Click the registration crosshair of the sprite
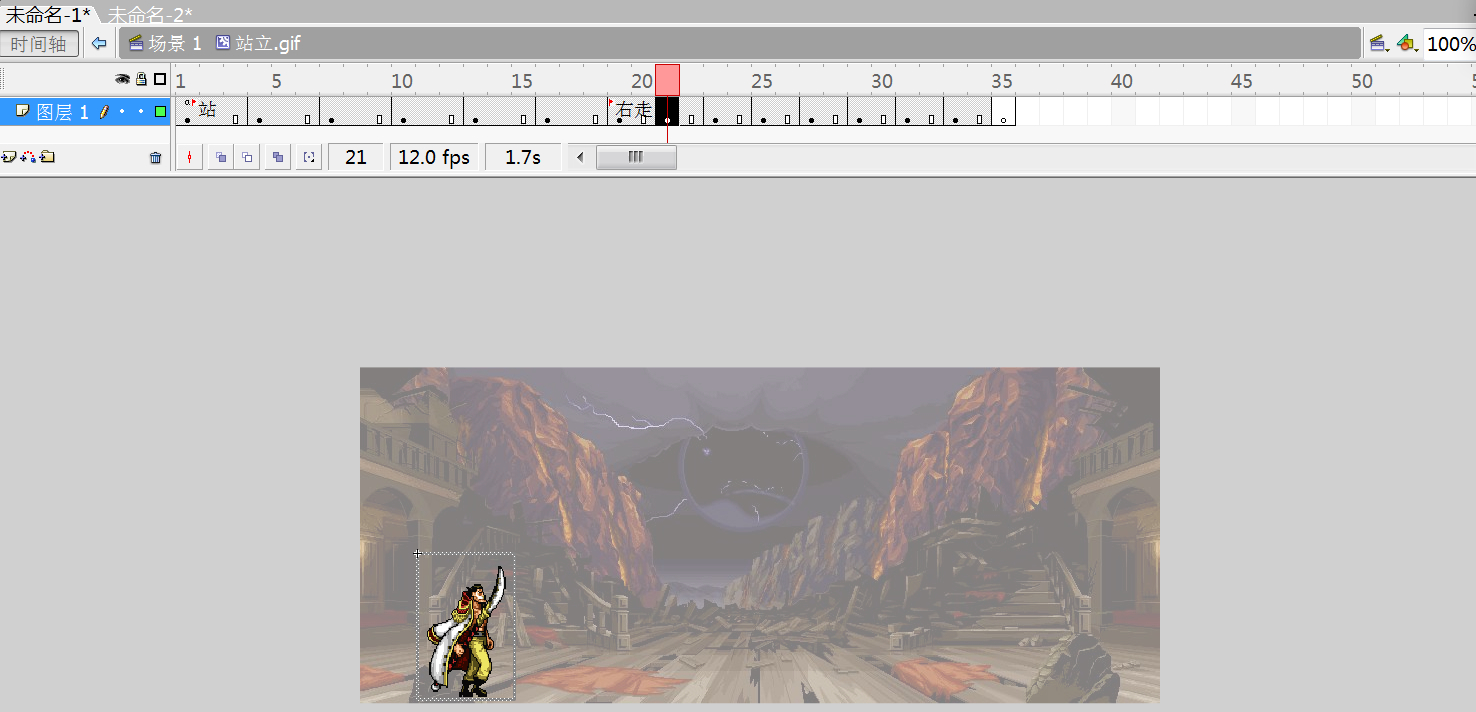 tap(418, 553)
